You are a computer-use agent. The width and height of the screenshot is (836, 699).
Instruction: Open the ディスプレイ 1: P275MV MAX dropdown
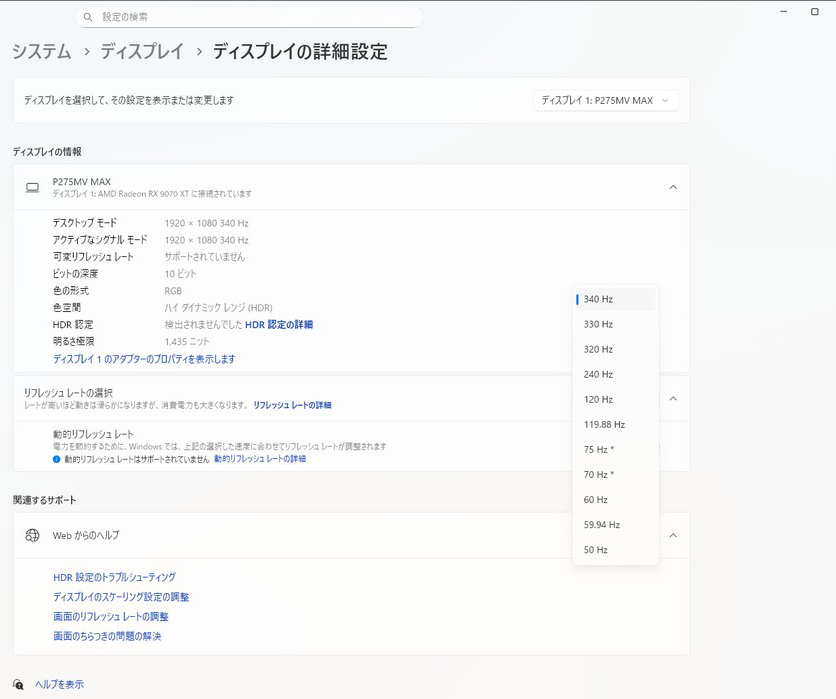605,100
